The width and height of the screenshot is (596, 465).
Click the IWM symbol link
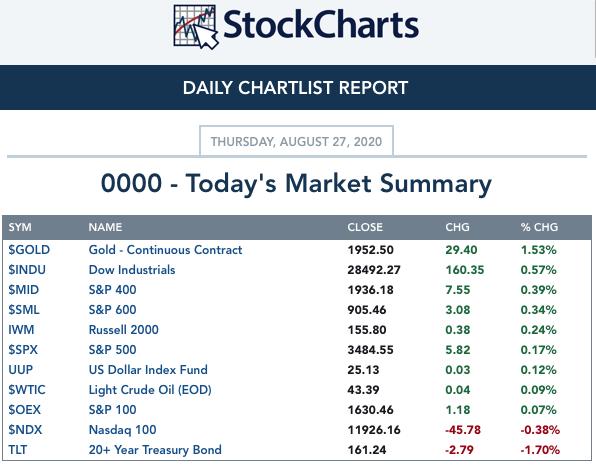coord(21,330)
